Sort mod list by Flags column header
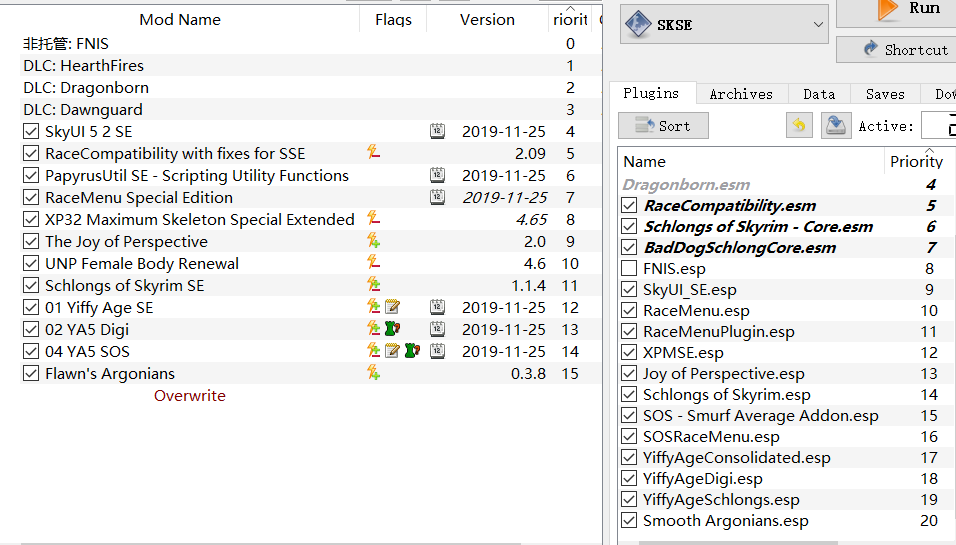Screen dimensions: 956x545 click(x=393, y=19)
